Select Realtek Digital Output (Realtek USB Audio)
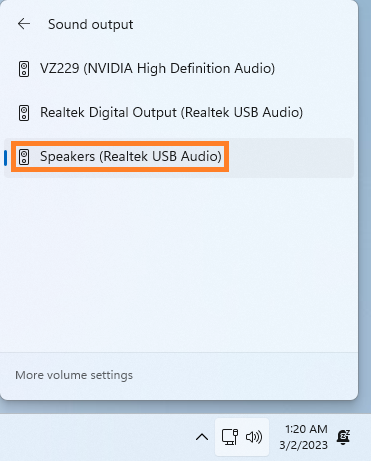 click(x=179, y=113)
